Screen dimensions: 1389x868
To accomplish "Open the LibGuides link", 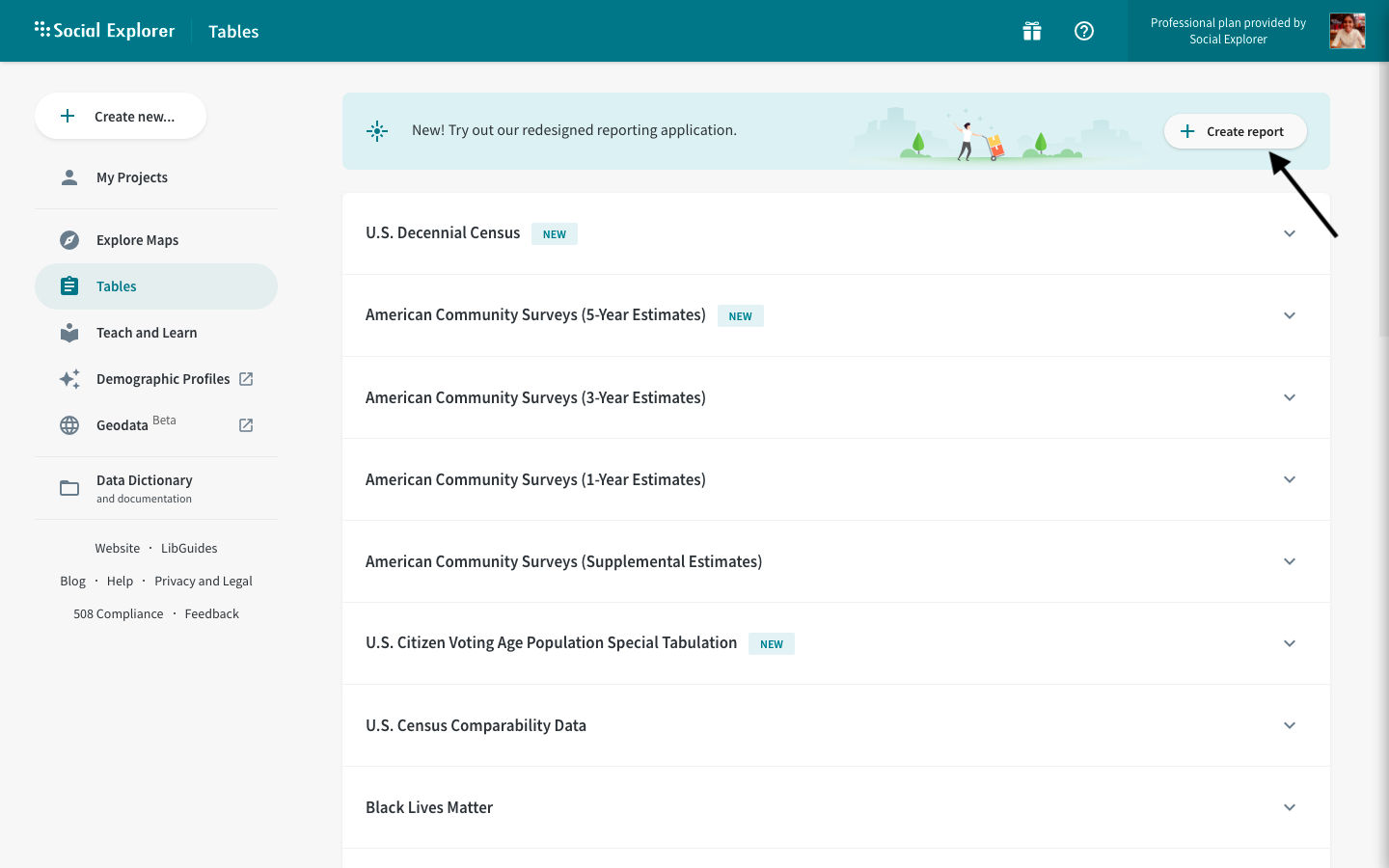I will click(x=189, y=548).
